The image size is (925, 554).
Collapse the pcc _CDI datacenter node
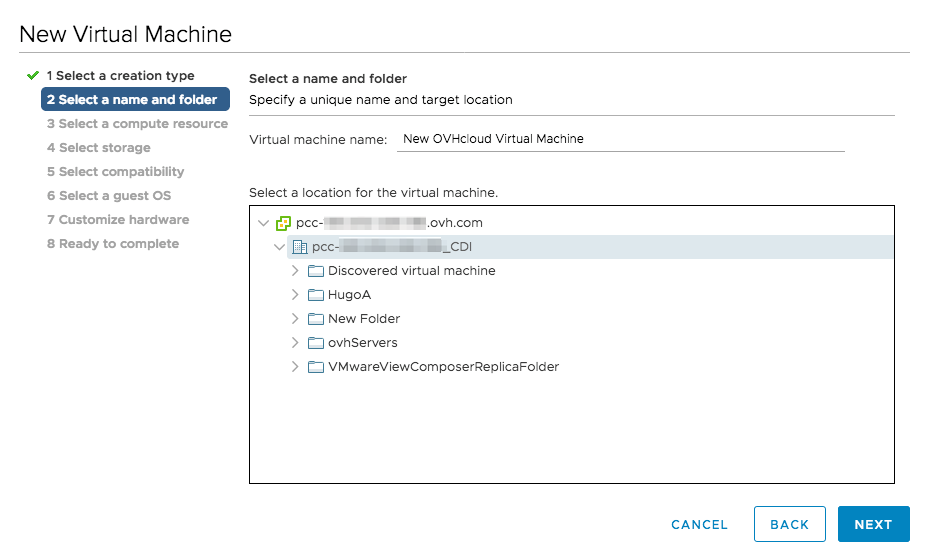tap(279, 247)
